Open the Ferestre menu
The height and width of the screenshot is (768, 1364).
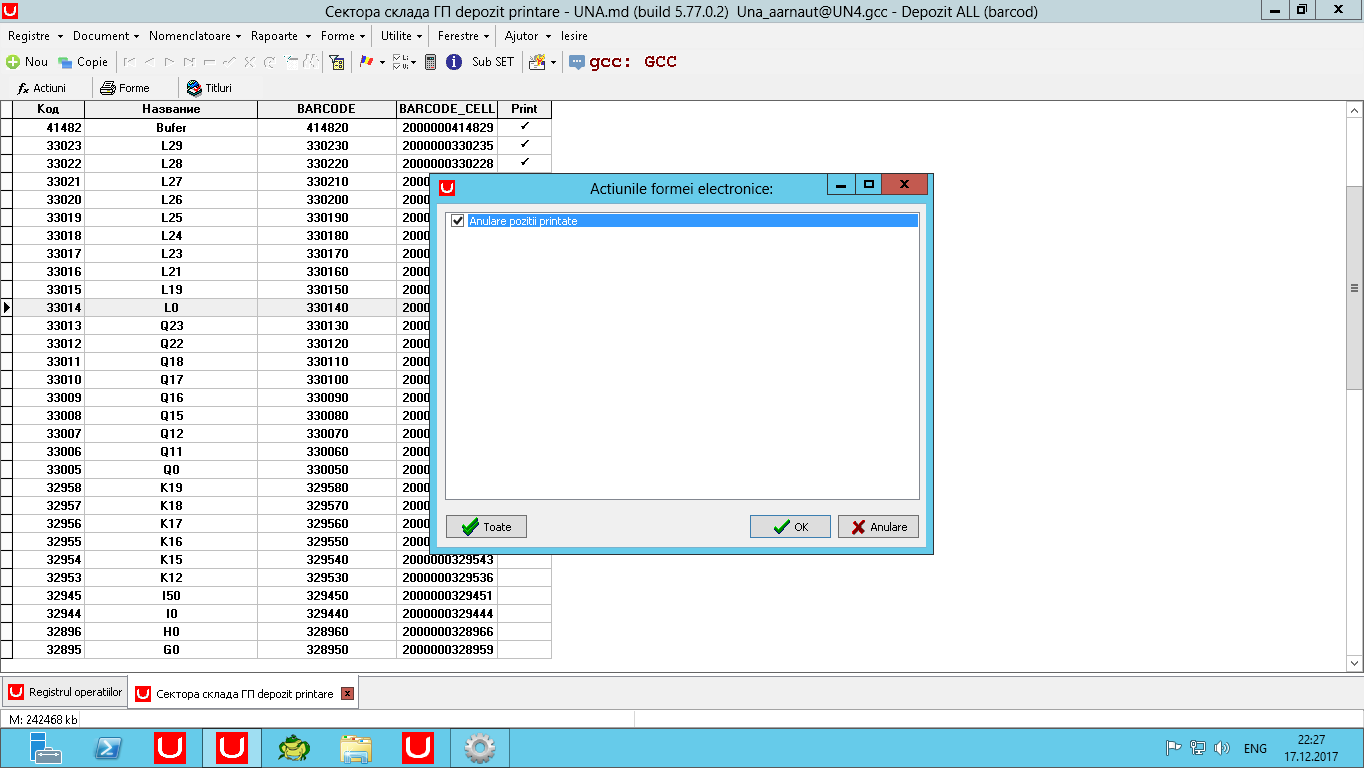(x=463, y=36)
